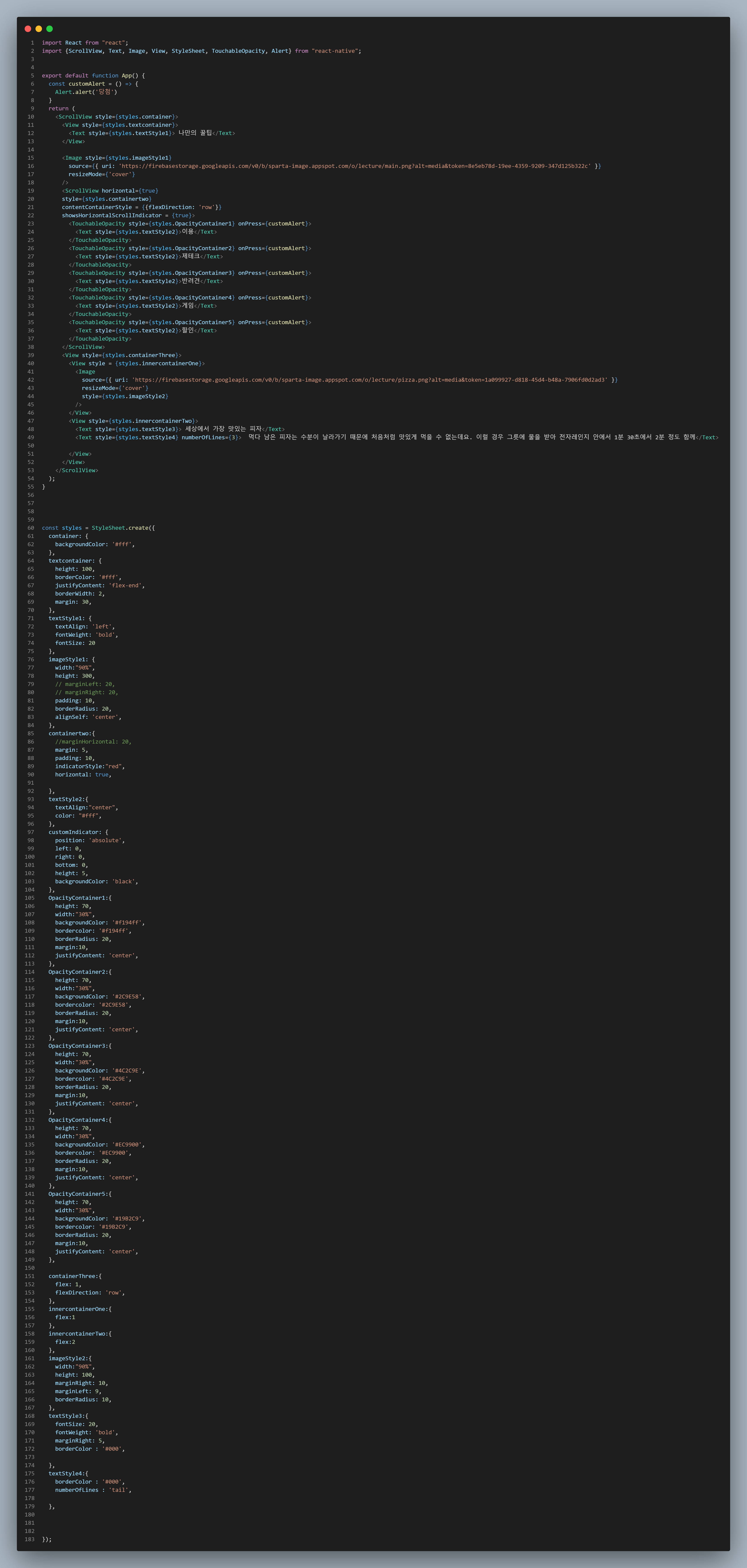
Task: Click the pizza.png firebase image URL
Action: tap(370, 380)
